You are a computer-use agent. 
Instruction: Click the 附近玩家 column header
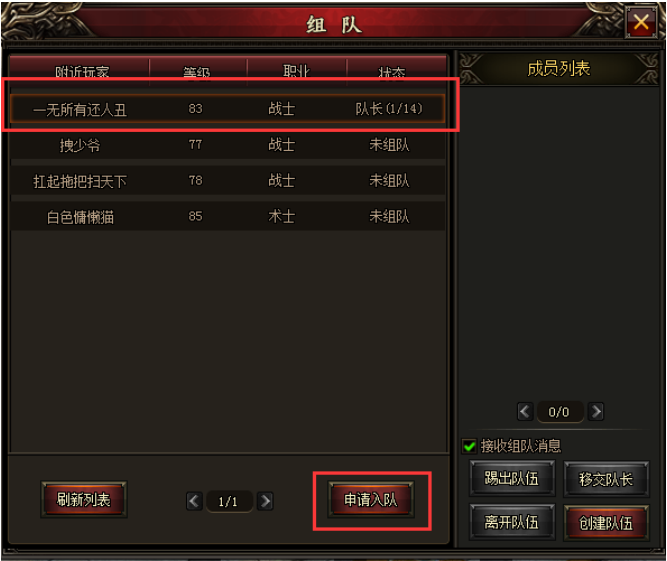click(x=82, y=71)
